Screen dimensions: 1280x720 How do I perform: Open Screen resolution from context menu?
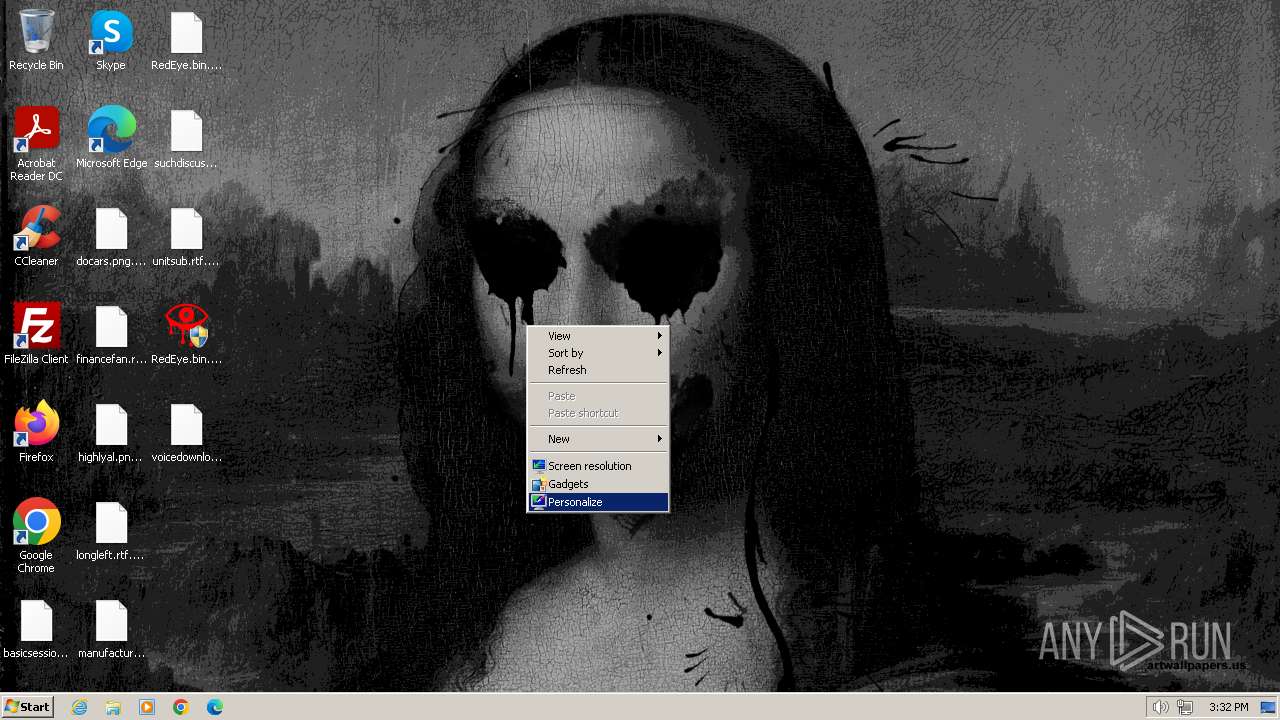coord(598,466)
